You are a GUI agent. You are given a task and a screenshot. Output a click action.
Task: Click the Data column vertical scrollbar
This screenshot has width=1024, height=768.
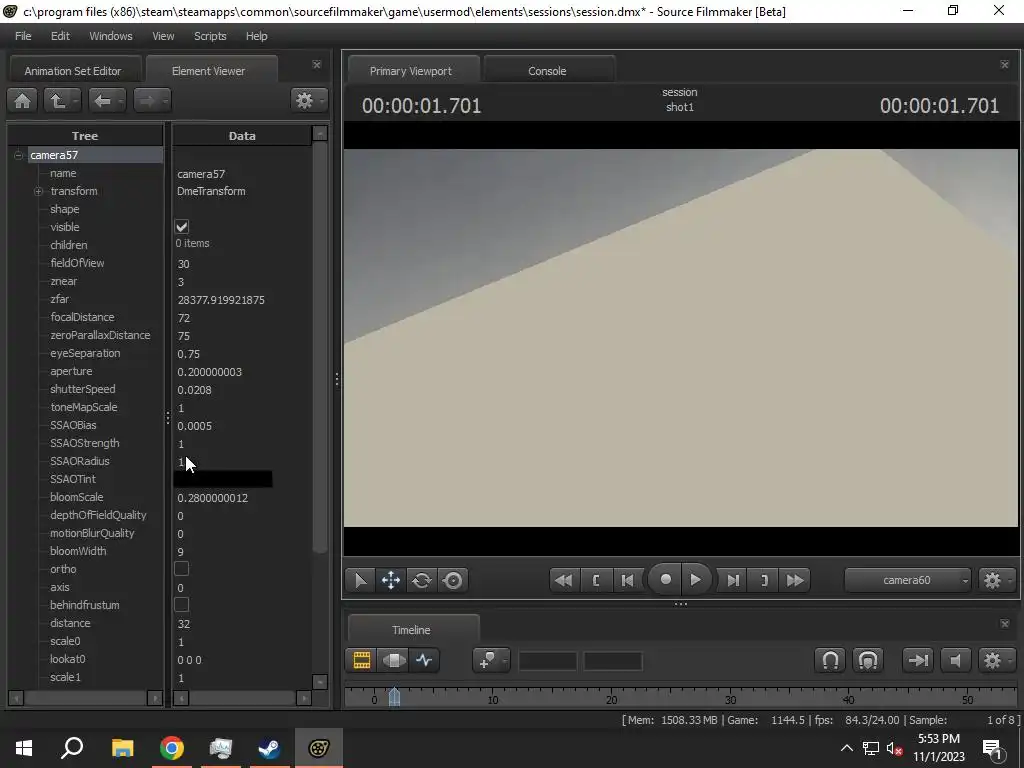[319, 349]
